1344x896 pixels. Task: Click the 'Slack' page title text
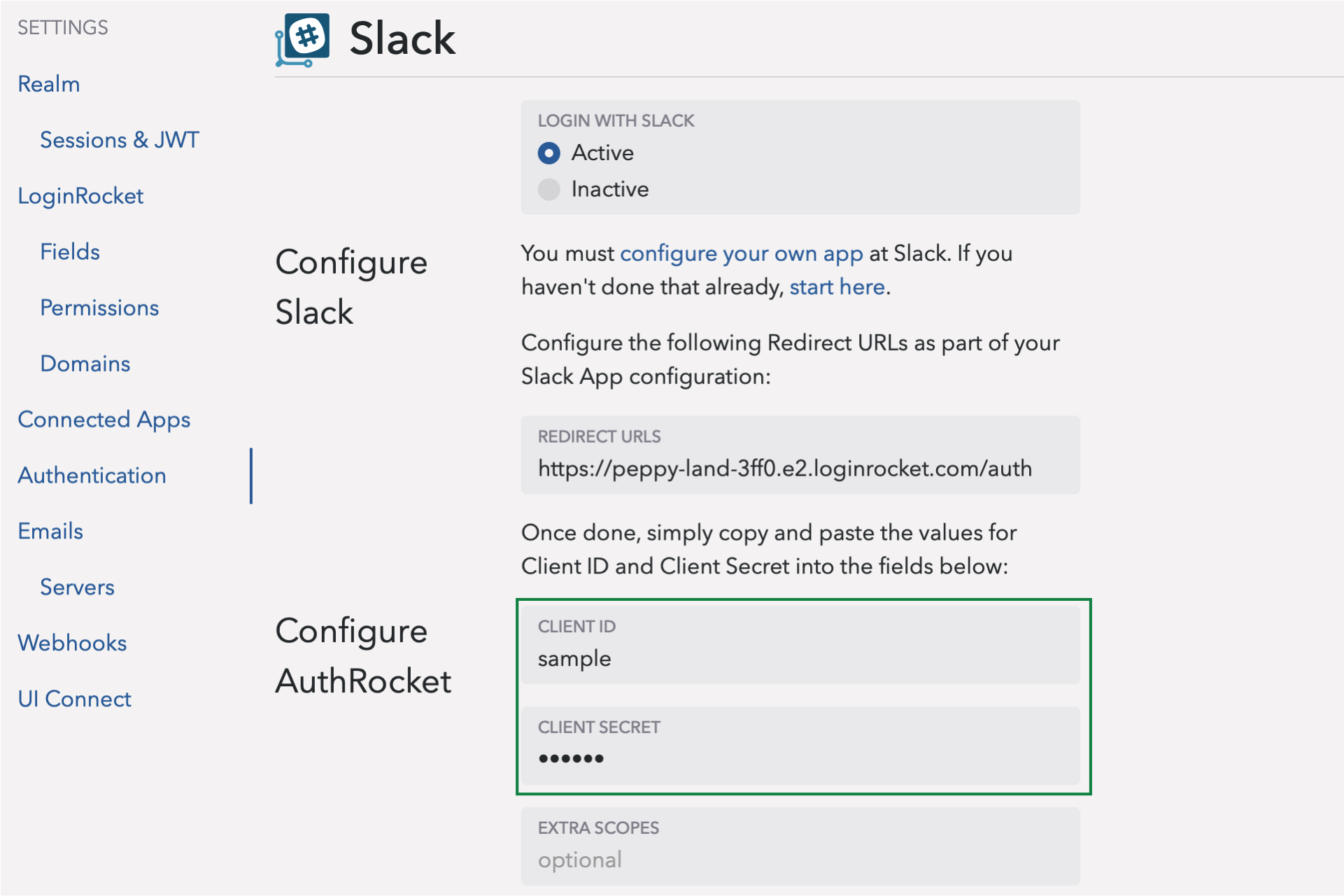pos(402,38)
